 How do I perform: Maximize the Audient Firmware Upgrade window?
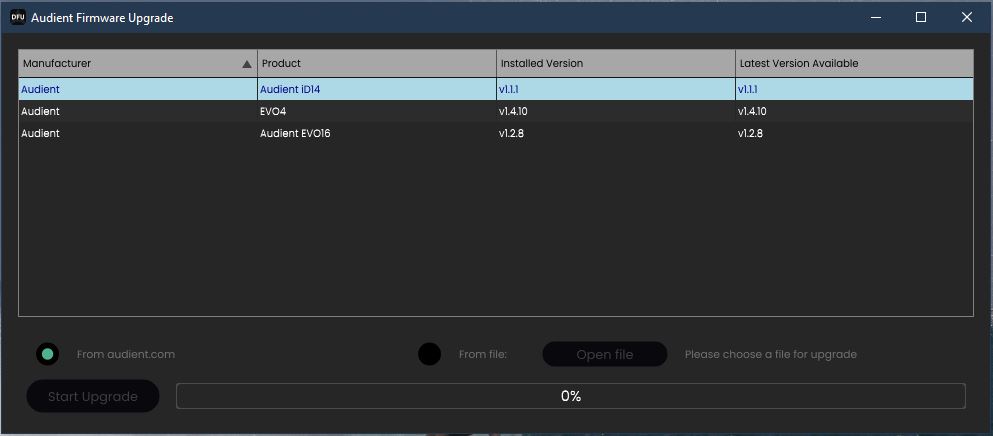coord(921,17)
